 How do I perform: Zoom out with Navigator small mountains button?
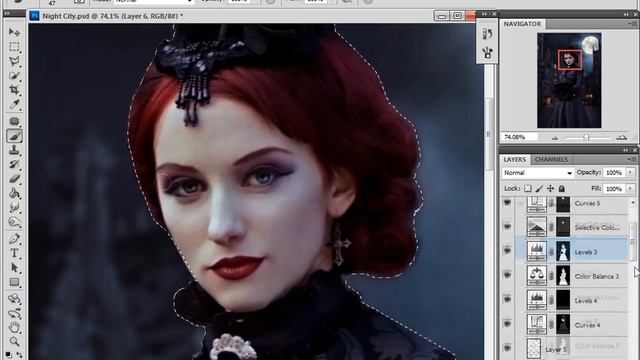pyautogui.click(x=554, y=138)
